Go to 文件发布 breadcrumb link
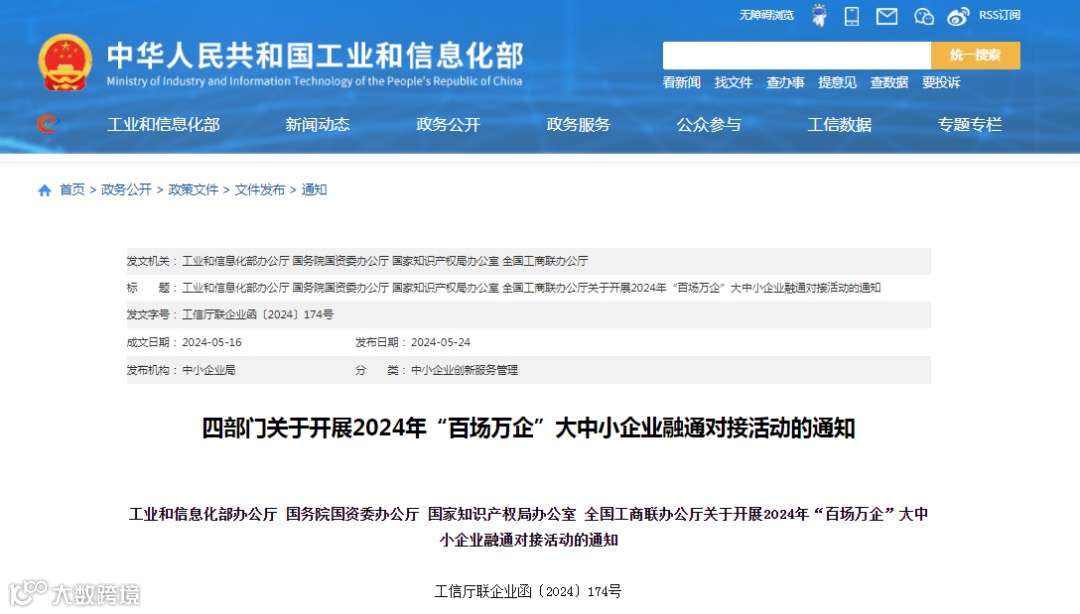Image resolution: width=1080 pixels, height=614 pixels. point(260,190)
